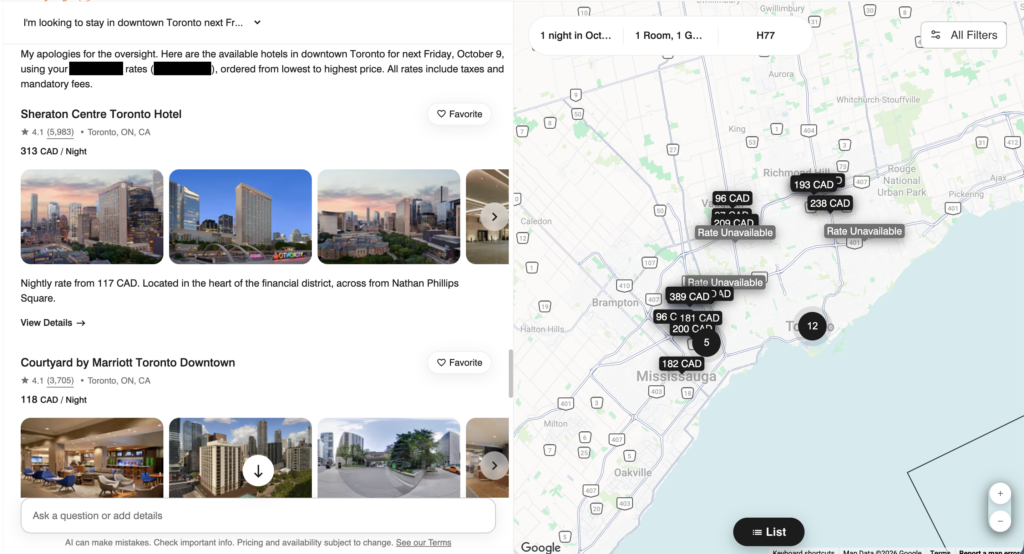Select the 5-hotel cluster marker

click(706, 342)
